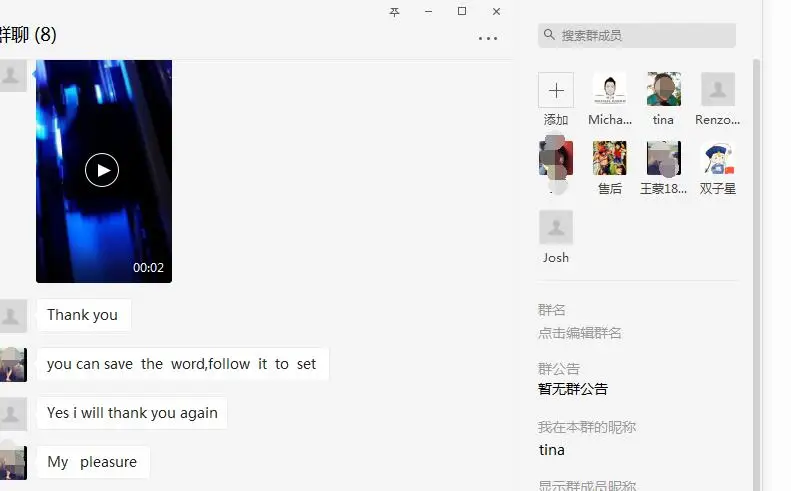This screenshot has height=491, width=791.
Task: Click the "Thank you" message bubble
Action: (84, 315)
